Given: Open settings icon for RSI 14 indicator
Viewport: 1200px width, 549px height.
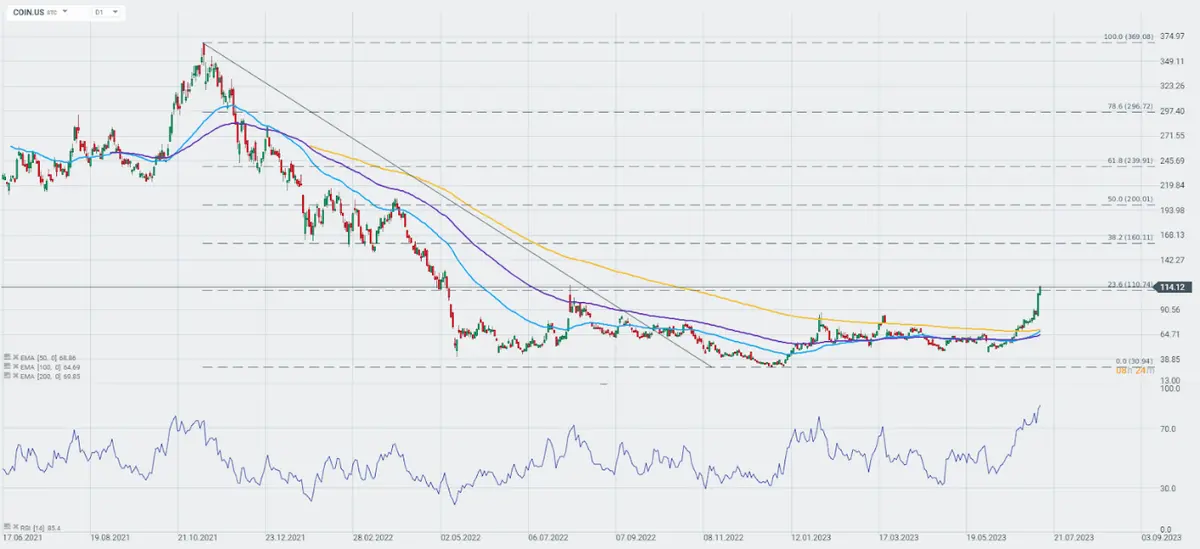Looking at the screenshot, I should pyautogui.click(x=6, y=525).
